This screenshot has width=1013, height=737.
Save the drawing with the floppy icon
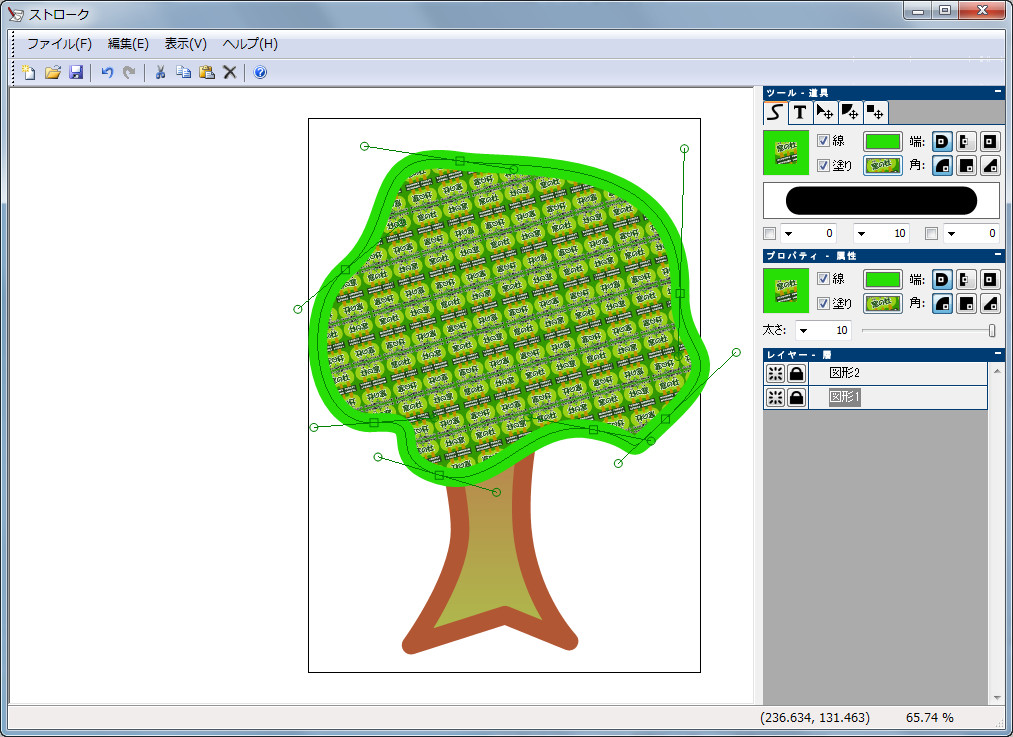(x=76, y=72)
